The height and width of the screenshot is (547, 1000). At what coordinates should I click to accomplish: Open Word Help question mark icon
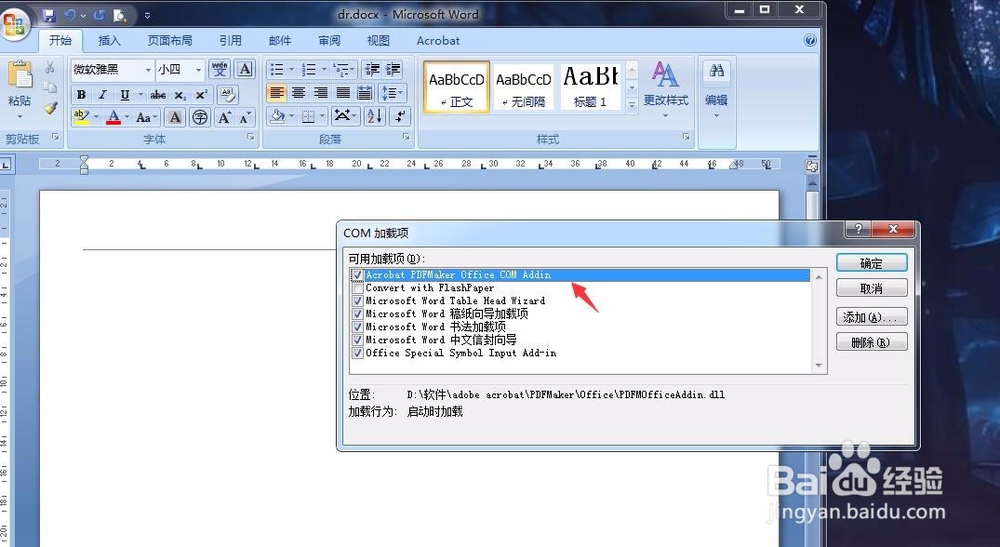pyautogui.click(x=810, y=40)
